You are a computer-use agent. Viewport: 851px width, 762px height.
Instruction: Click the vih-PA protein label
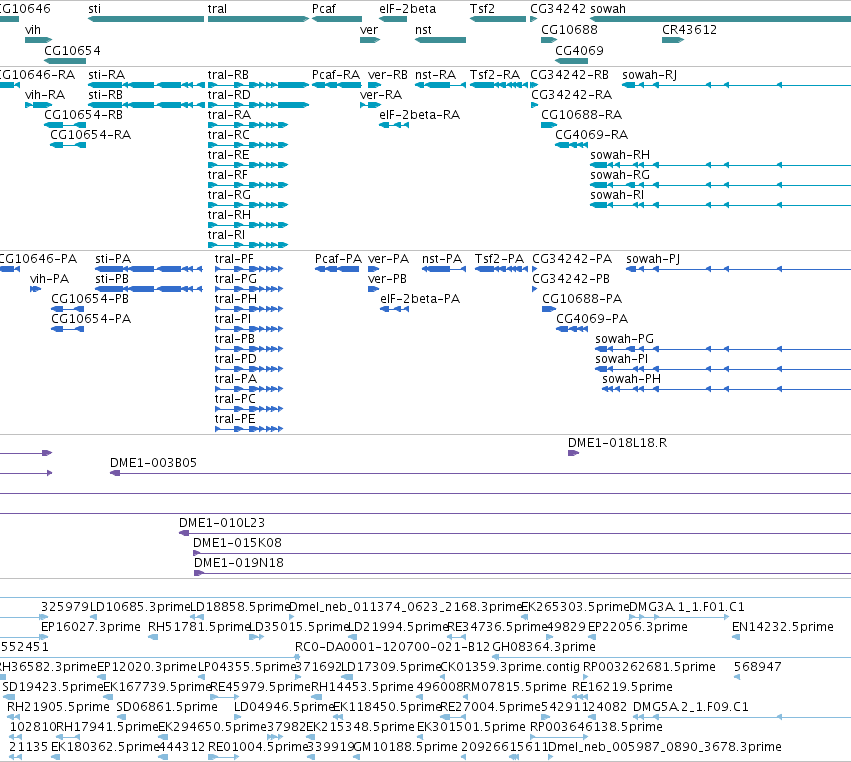[x=49, y=279]
